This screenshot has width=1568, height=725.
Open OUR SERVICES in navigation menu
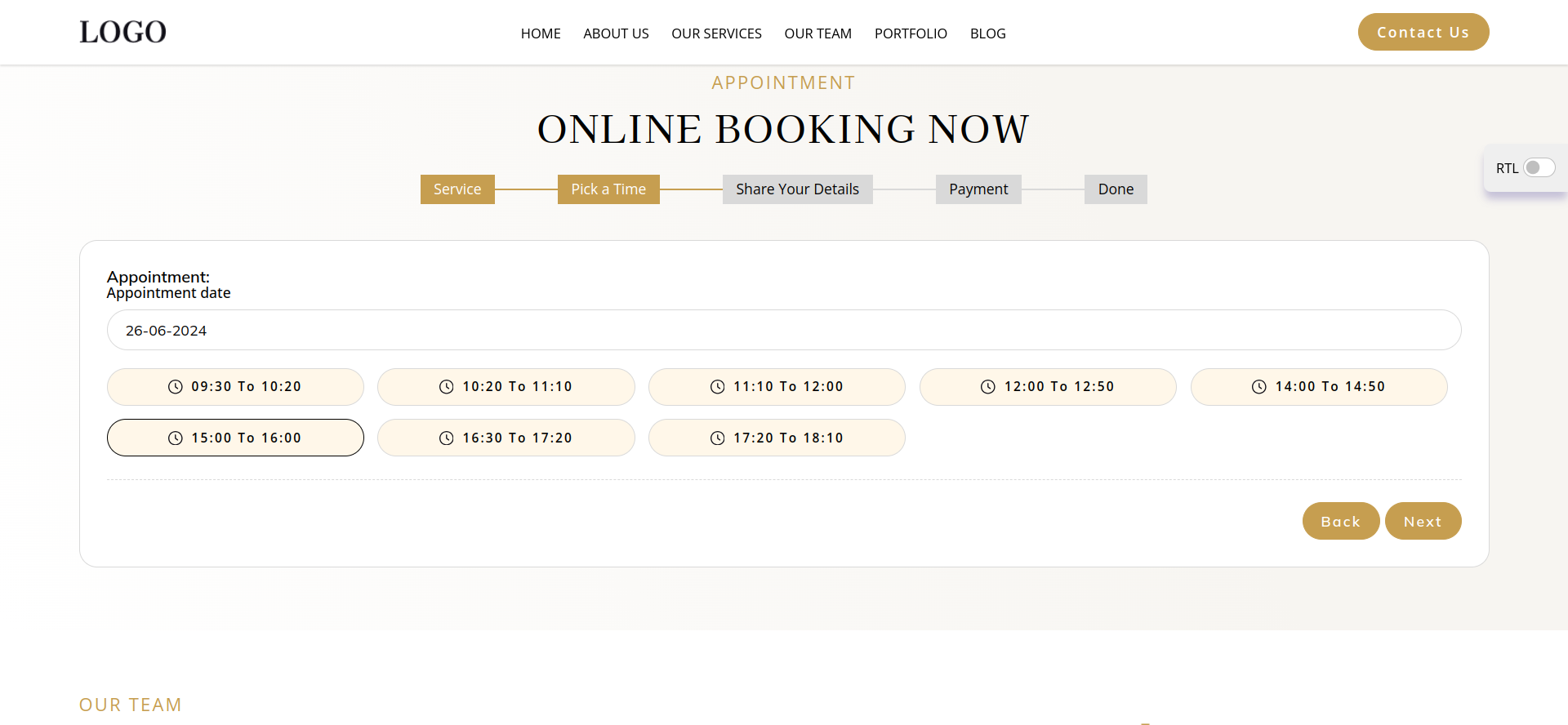(x=716, y=33)
